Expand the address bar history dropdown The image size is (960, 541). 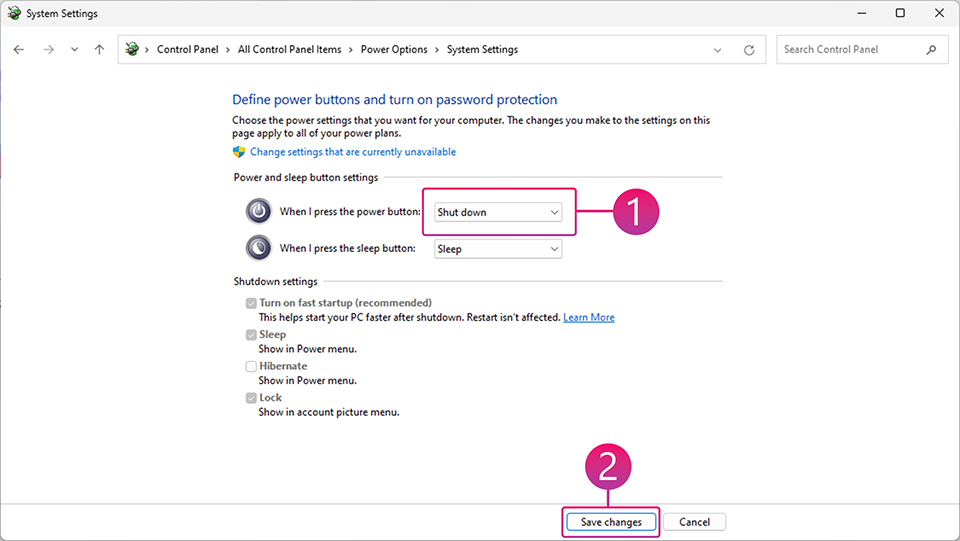point(718,50)
